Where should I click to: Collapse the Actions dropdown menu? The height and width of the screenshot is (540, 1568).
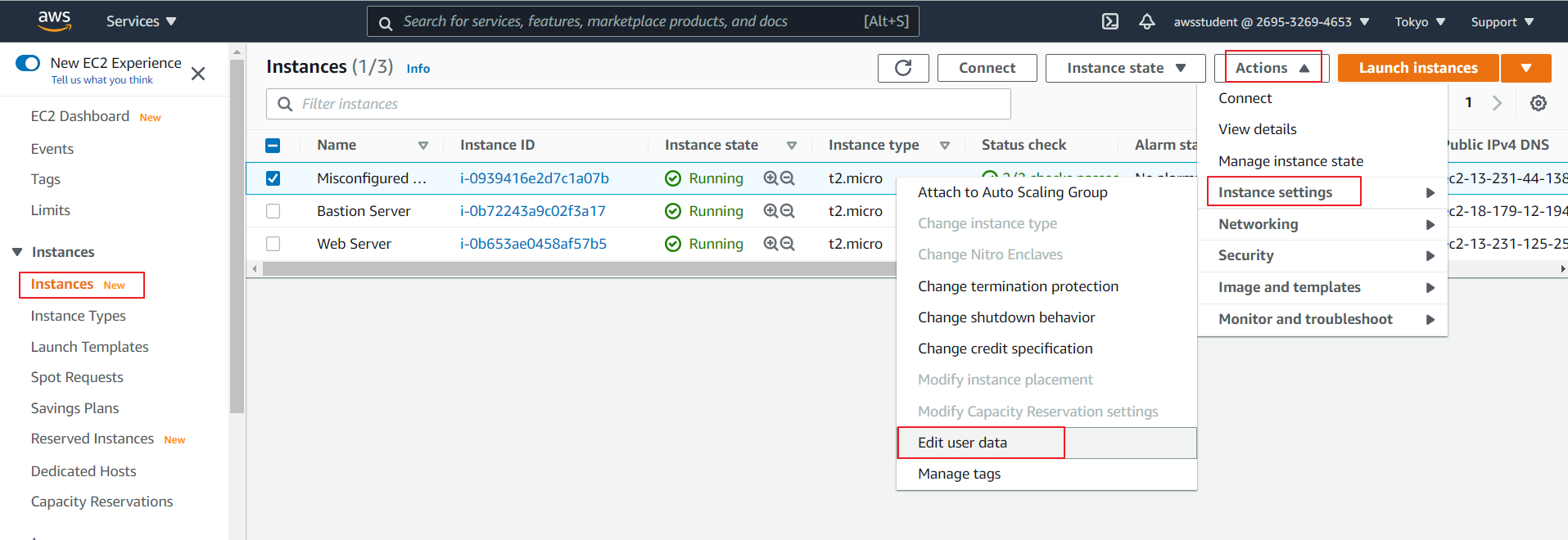coord(1272,68)
